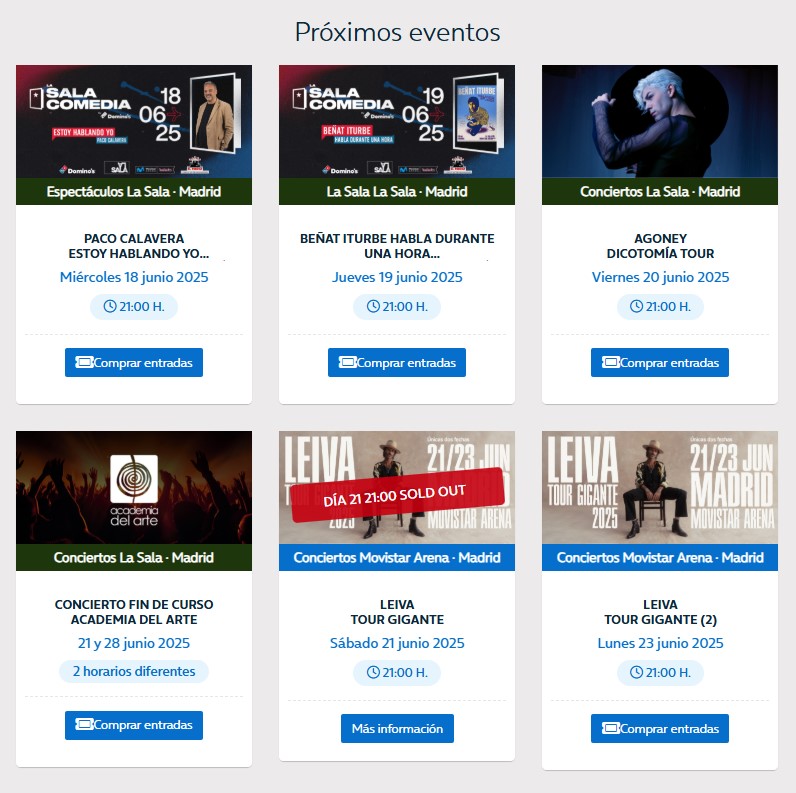This screenshot has width=796, height=793.
Task: Open the Paco Calavera Sala Comedia poster
Action: (x=134, y=121)
